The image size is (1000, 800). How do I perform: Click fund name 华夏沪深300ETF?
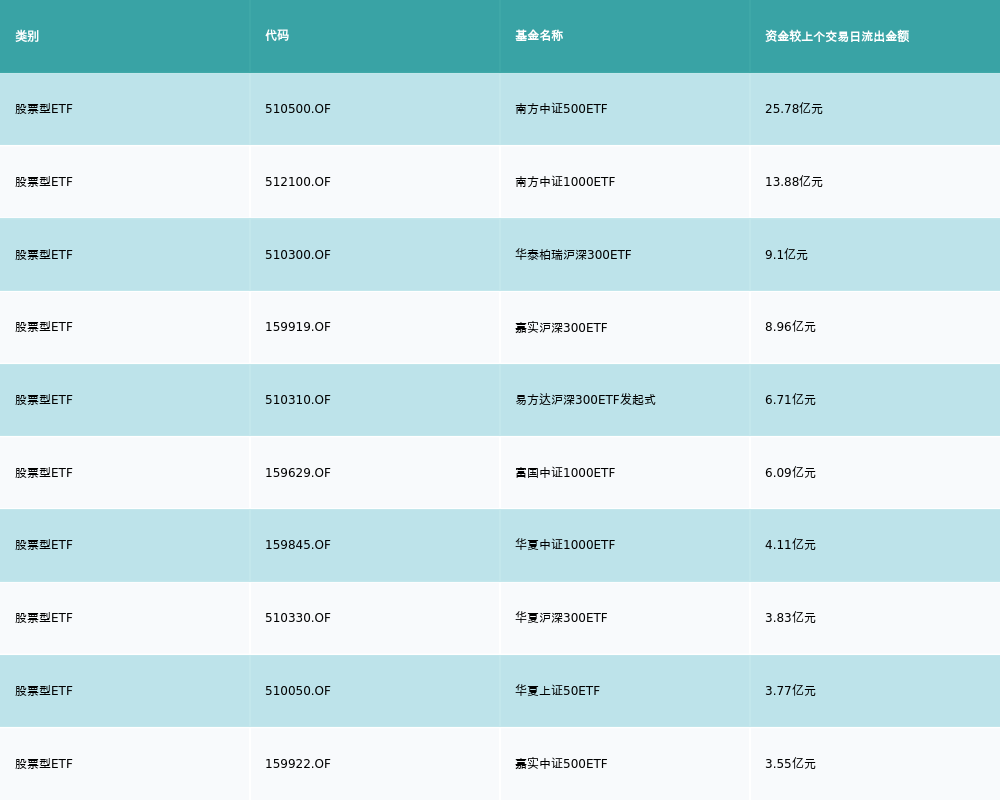[x=561, y=618]
